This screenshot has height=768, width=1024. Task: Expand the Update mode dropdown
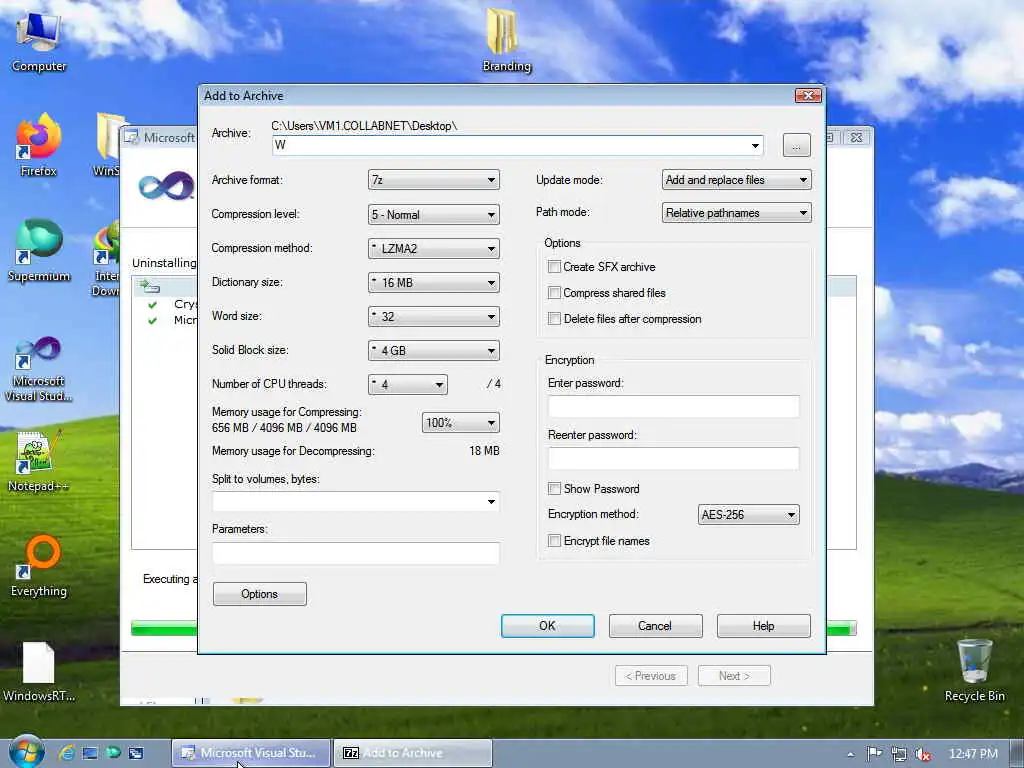coord(737,180)
